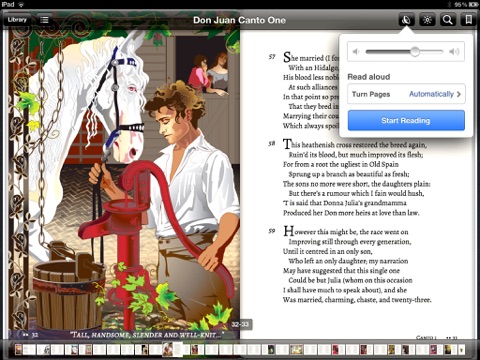This screenshot has height=360, width=480.
Task: Open the table of contents list
Action: coord(44,20)
